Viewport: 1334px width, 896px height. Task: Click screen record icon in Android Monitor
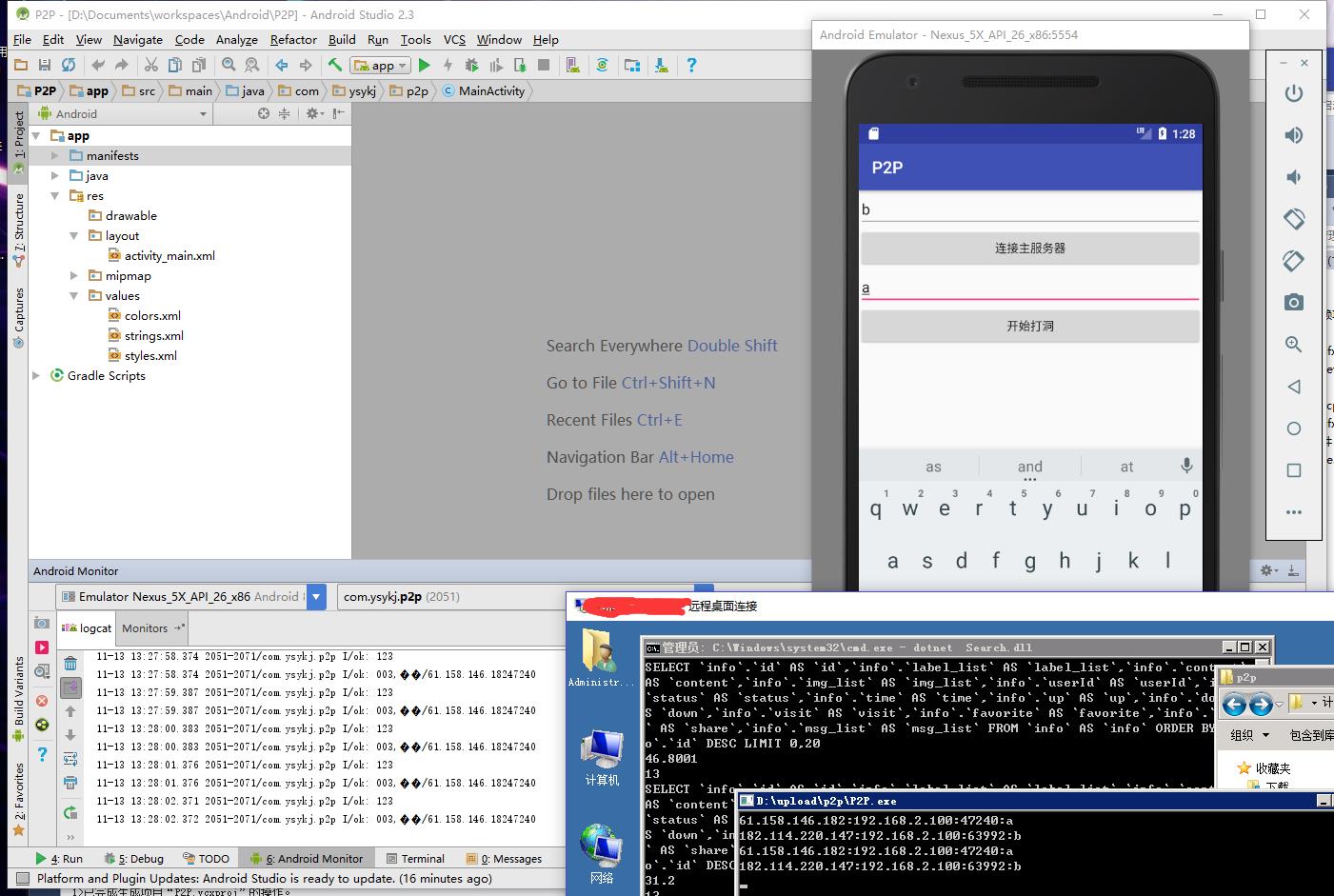pyautogui.click(x=42, y=647)
